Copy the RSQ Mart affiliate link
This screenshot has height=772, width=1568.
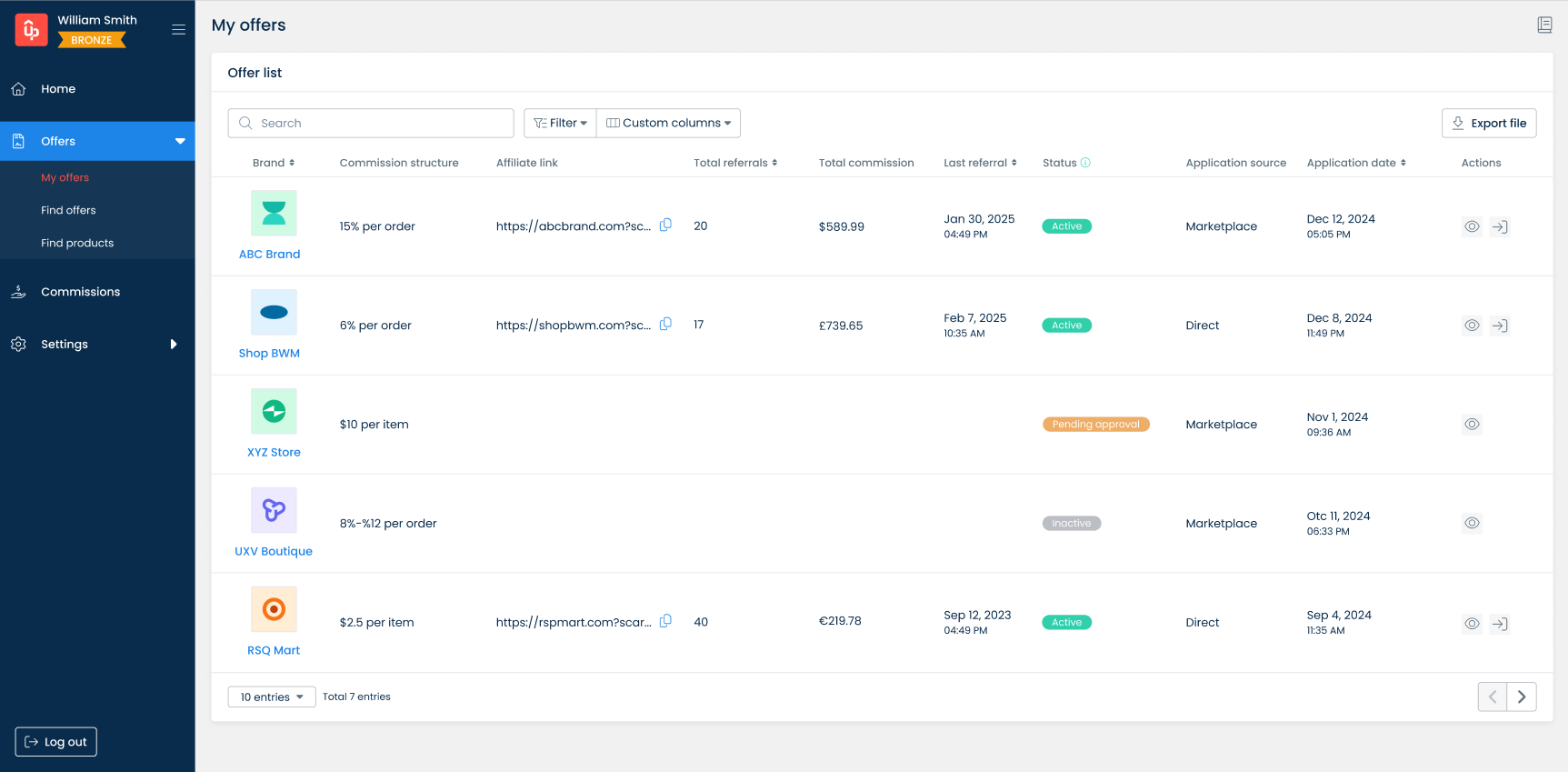(x=665, y=621)
